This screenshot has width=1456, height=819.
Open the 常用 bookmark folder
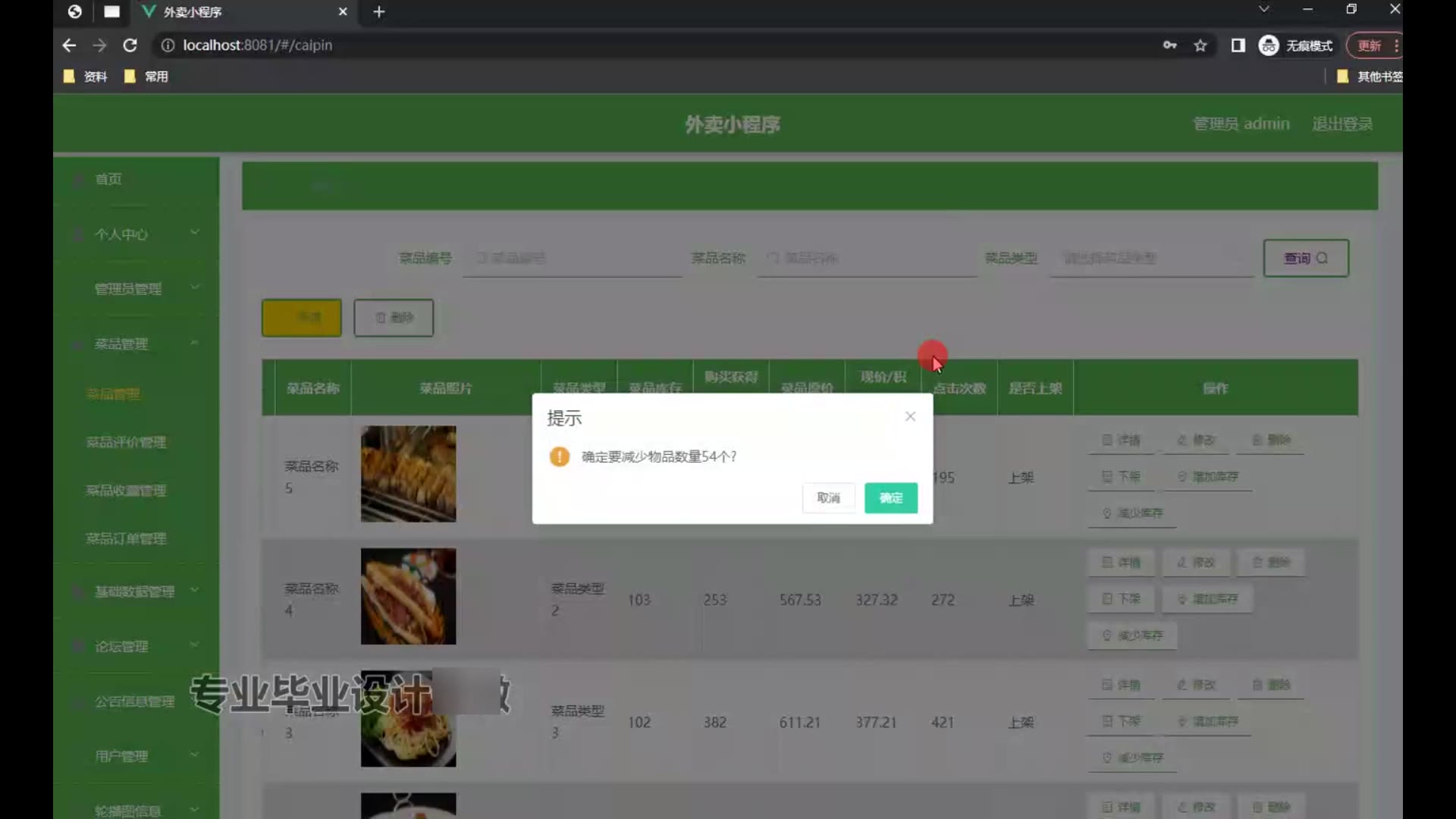pyautogui.click(x=146, y=77)
